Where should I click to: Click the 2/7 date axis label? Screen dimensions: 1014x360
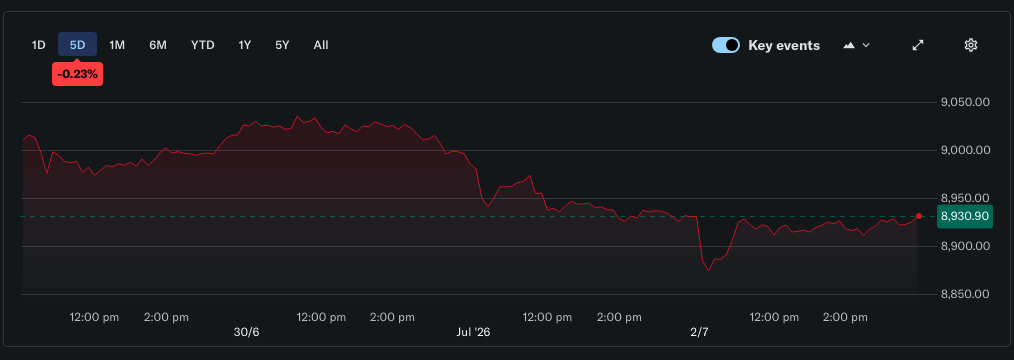(699, 332)
